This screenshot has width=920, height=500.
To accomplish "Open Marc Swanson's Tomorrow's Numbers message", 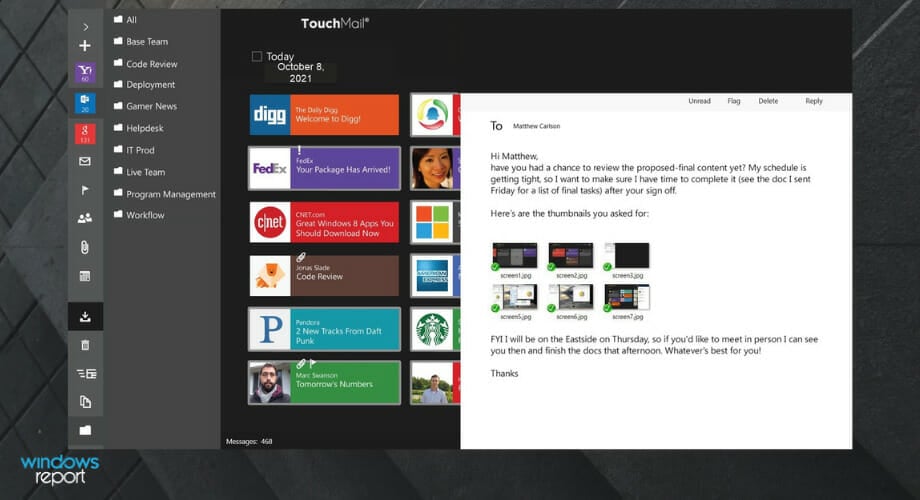I will [x=324, y=383].
